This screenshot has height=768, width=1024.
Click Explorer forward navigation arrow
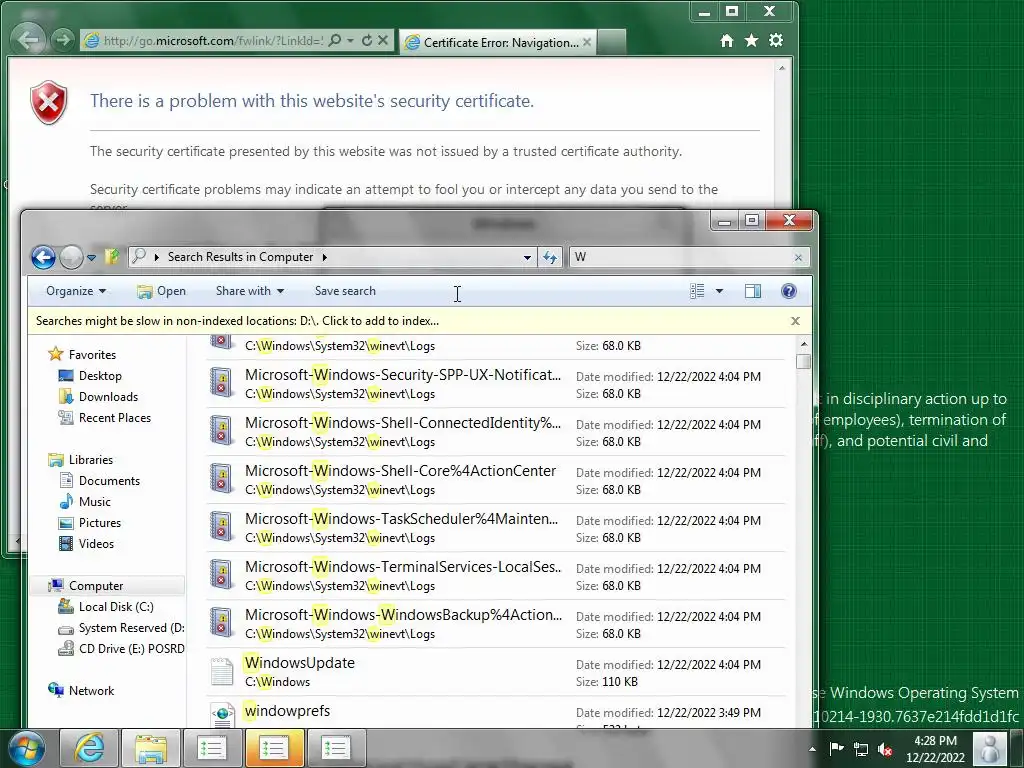pos(71,257)
